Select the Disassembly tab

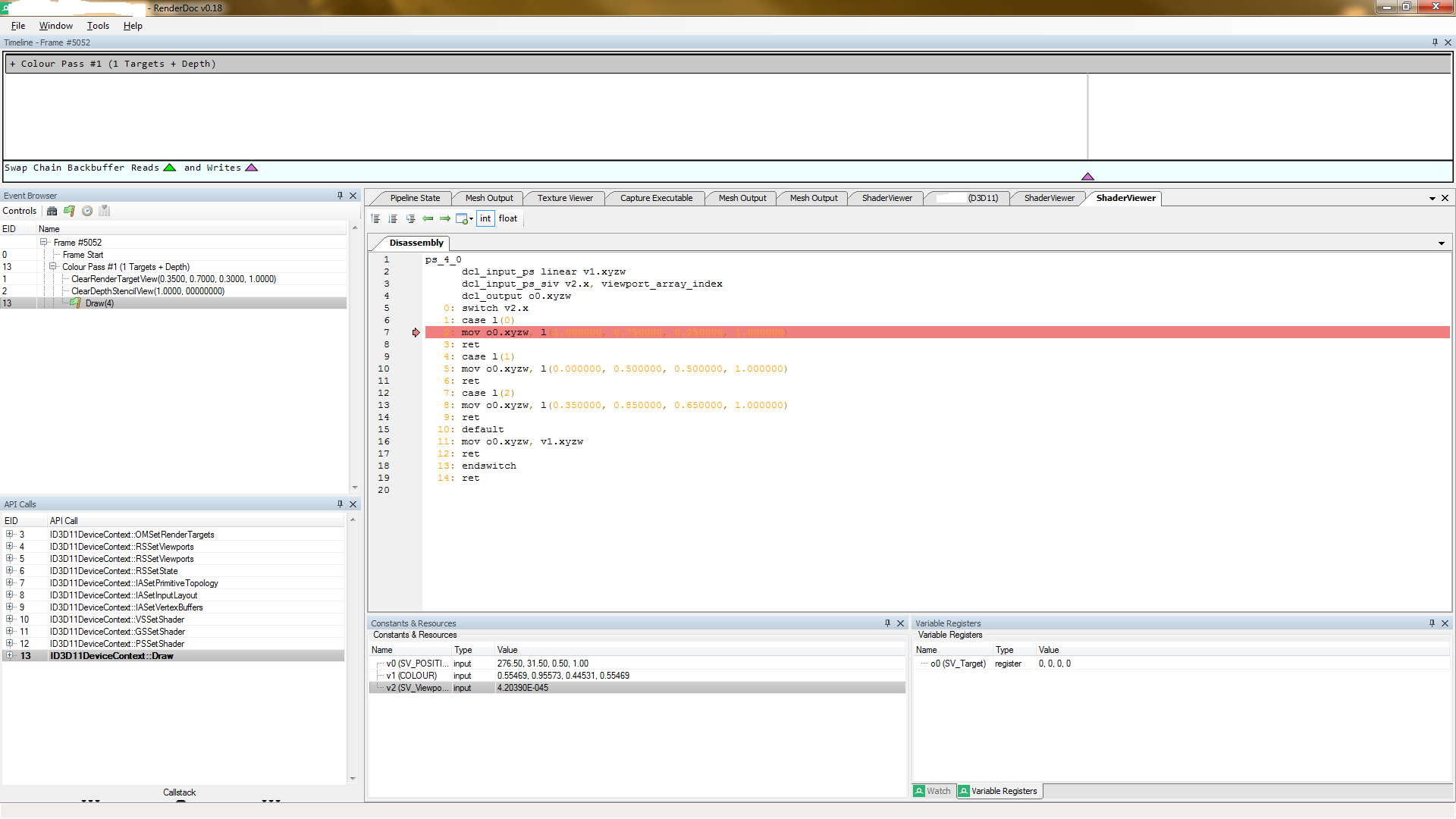[x=416, y=243]
